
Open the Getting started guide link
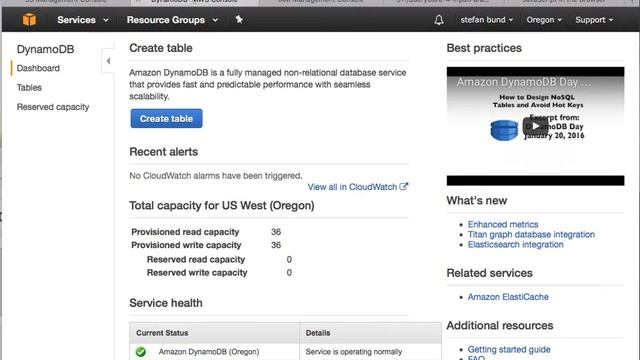tap(509, 349)
